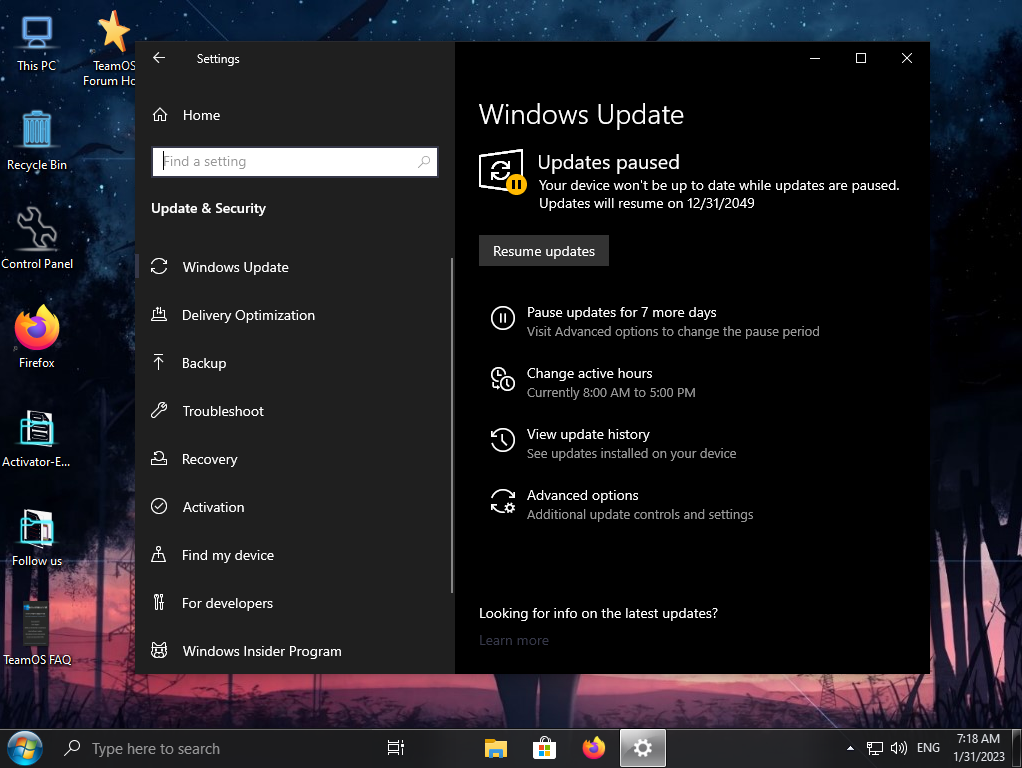Image resolution: width=1022 pixels, height=768 pixels.
Task: Select the Activator-E... desktop icon
Action: 36,439
